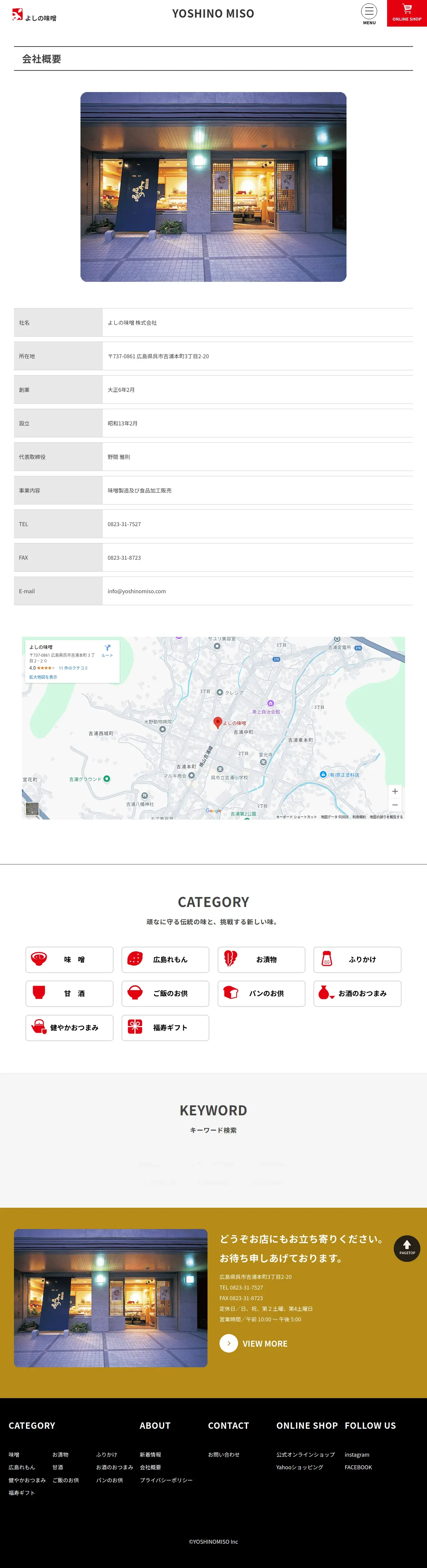Select the クレシア marker on the map
Image resolution: width=427 pixels, height=1568 pixels.
pyautogui.click(x=220, y=692)
